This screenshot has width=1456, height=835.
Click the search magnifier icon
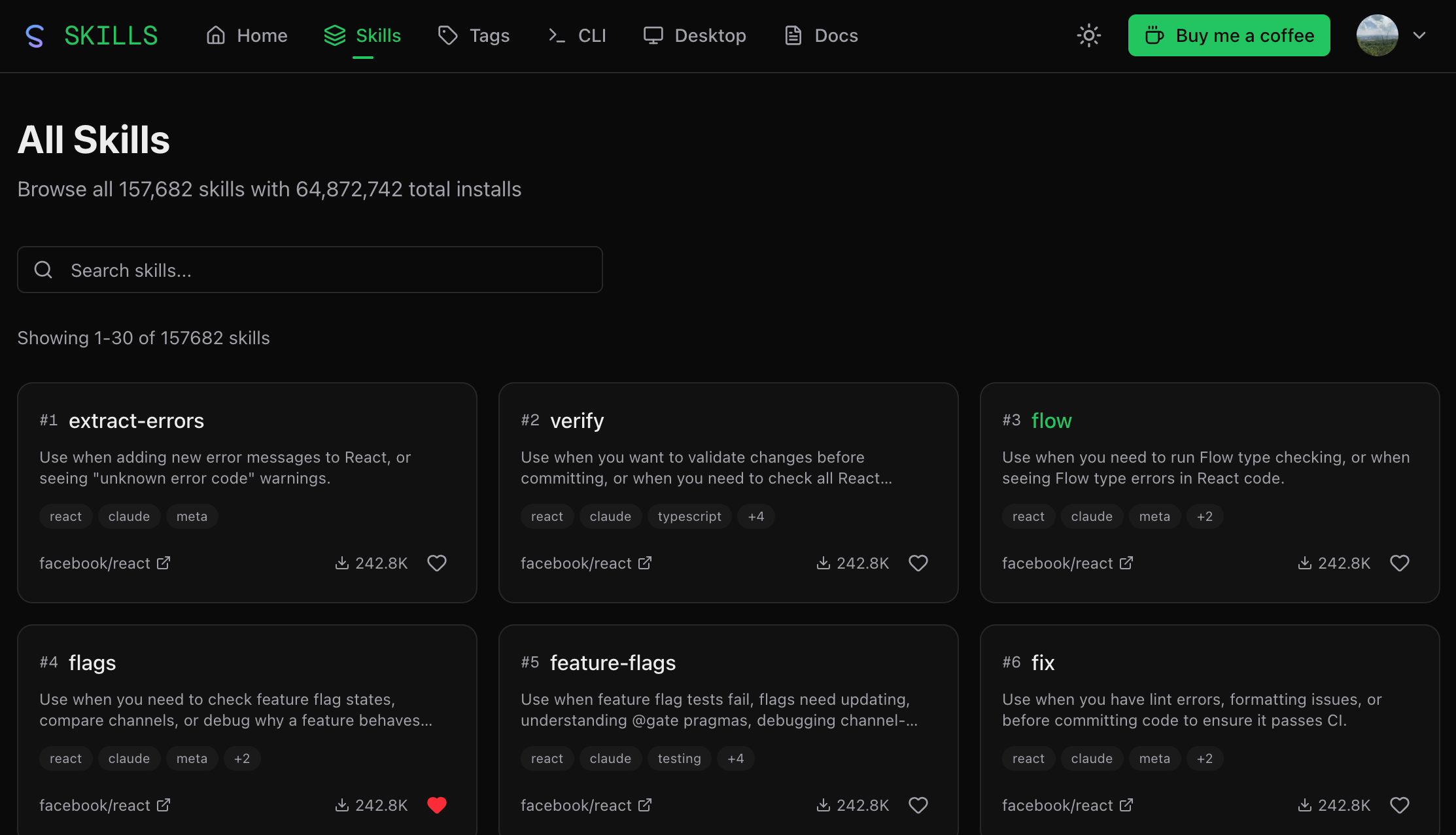click(x=43, y=270)
